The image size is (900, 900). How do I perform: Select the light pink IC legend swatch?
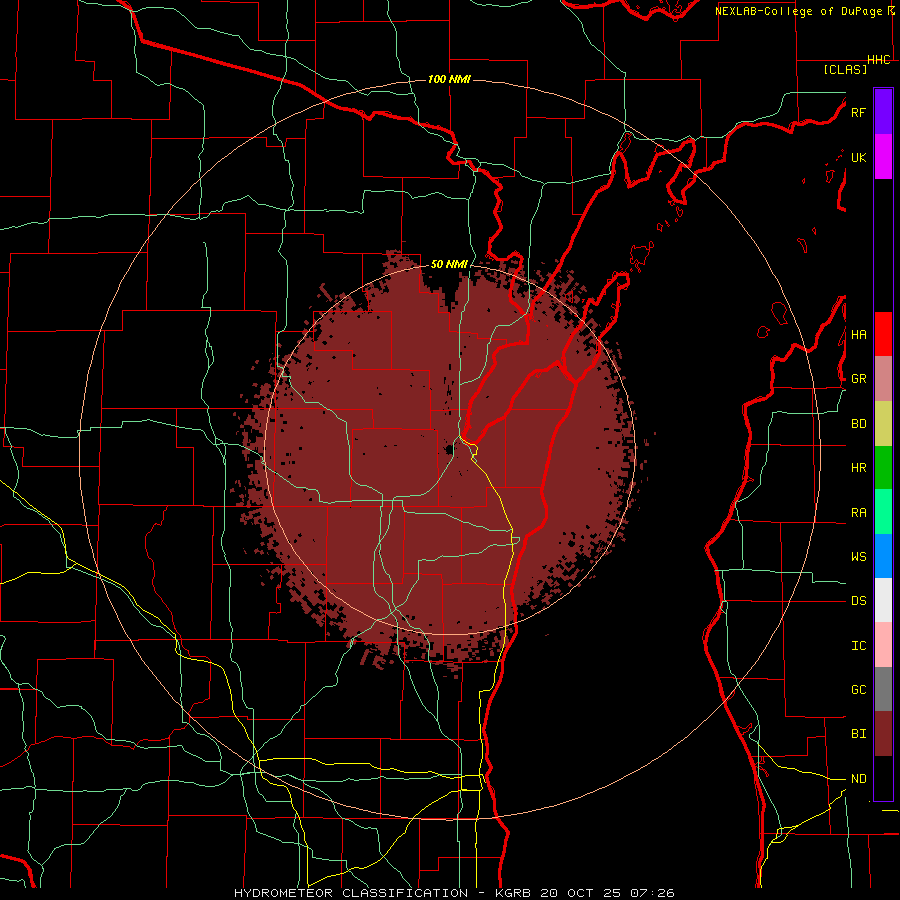883,645
